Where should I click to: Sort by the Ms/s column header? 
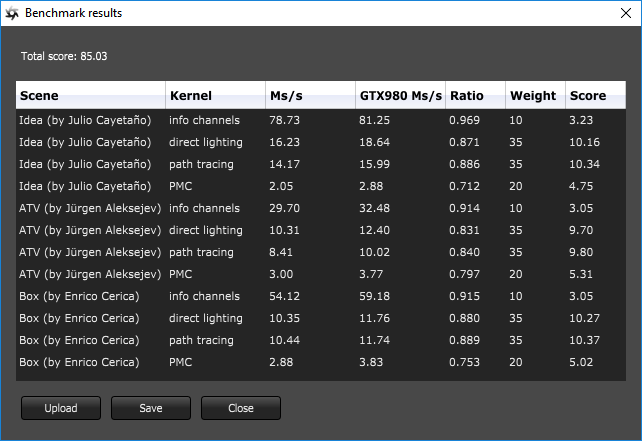[x=308, y=96]
